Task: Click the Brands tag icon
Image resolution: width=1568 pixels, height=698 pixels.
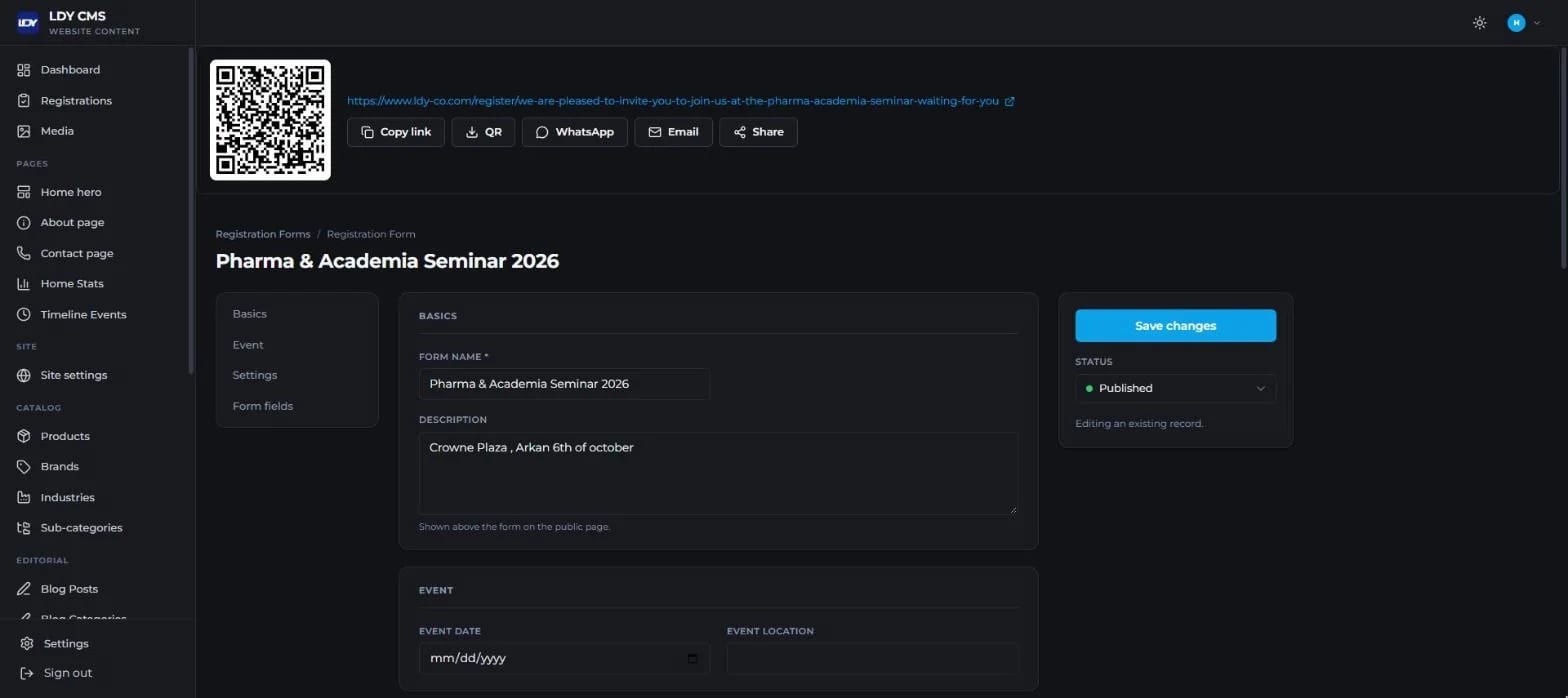Action: coord(24,467)
